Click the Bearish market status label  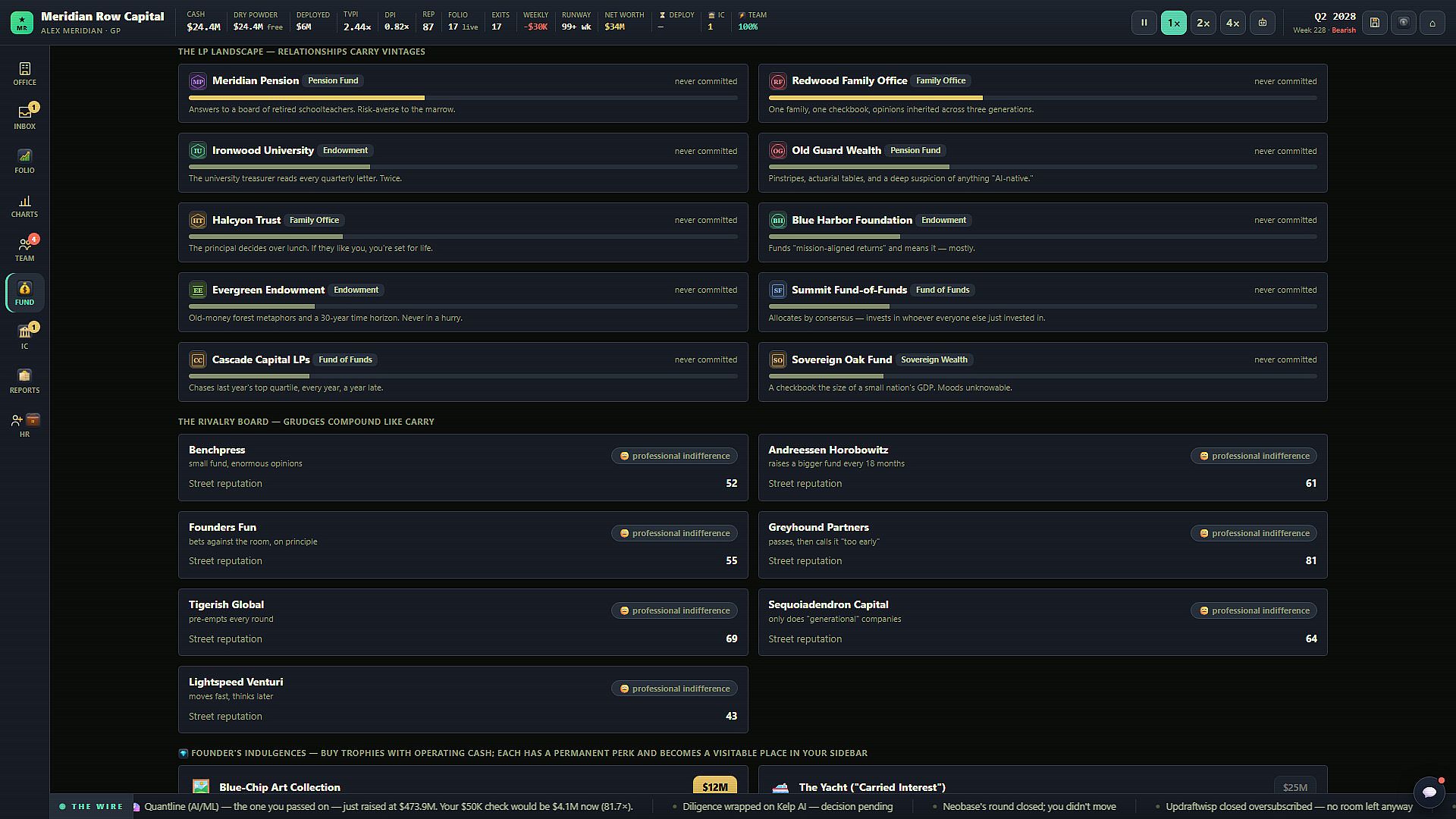(x=1344, y=30)
